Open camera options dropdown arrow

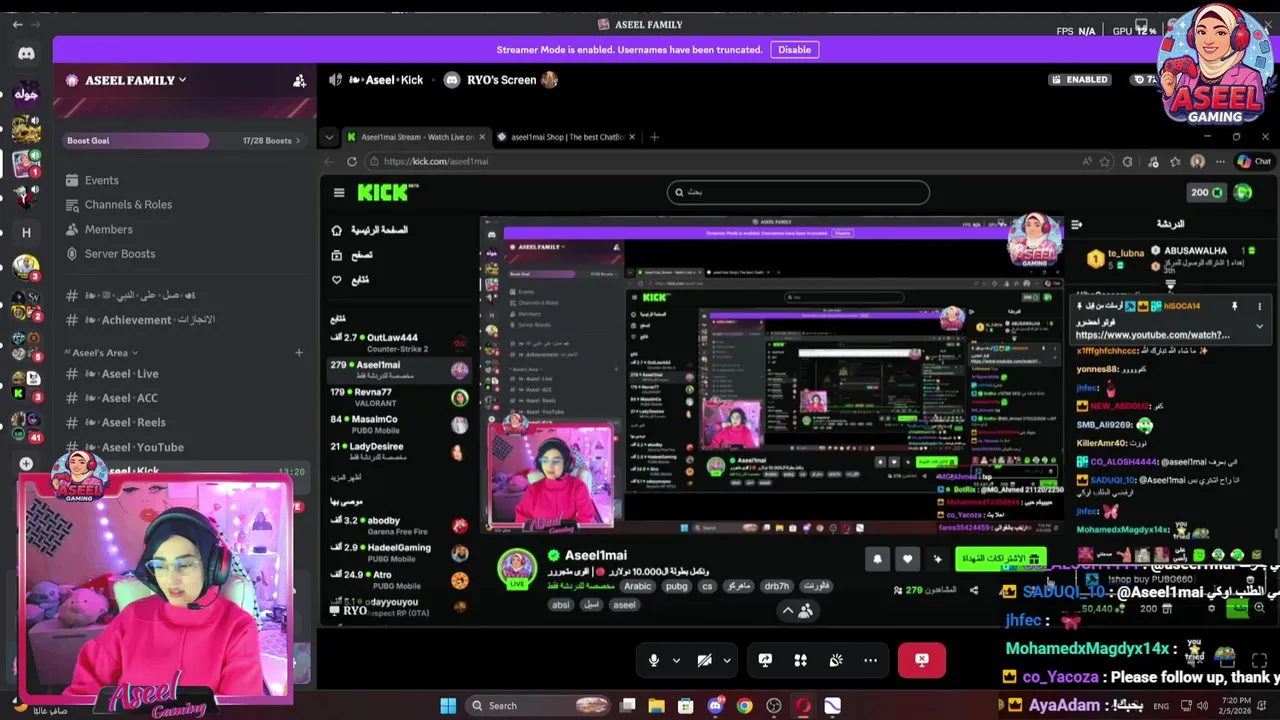point(726,660)
